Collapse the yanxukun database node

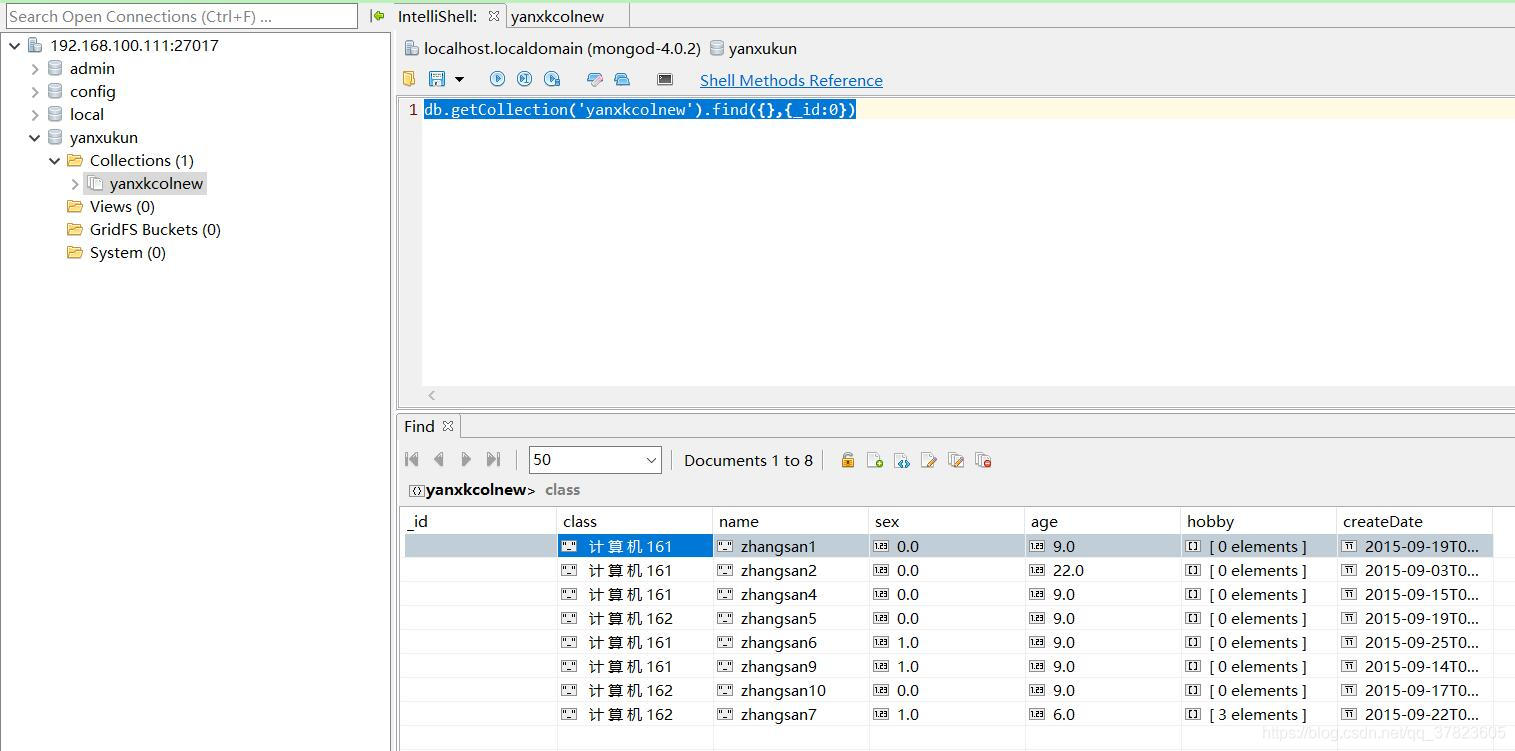pyautogui.click(x=35, y=137)
